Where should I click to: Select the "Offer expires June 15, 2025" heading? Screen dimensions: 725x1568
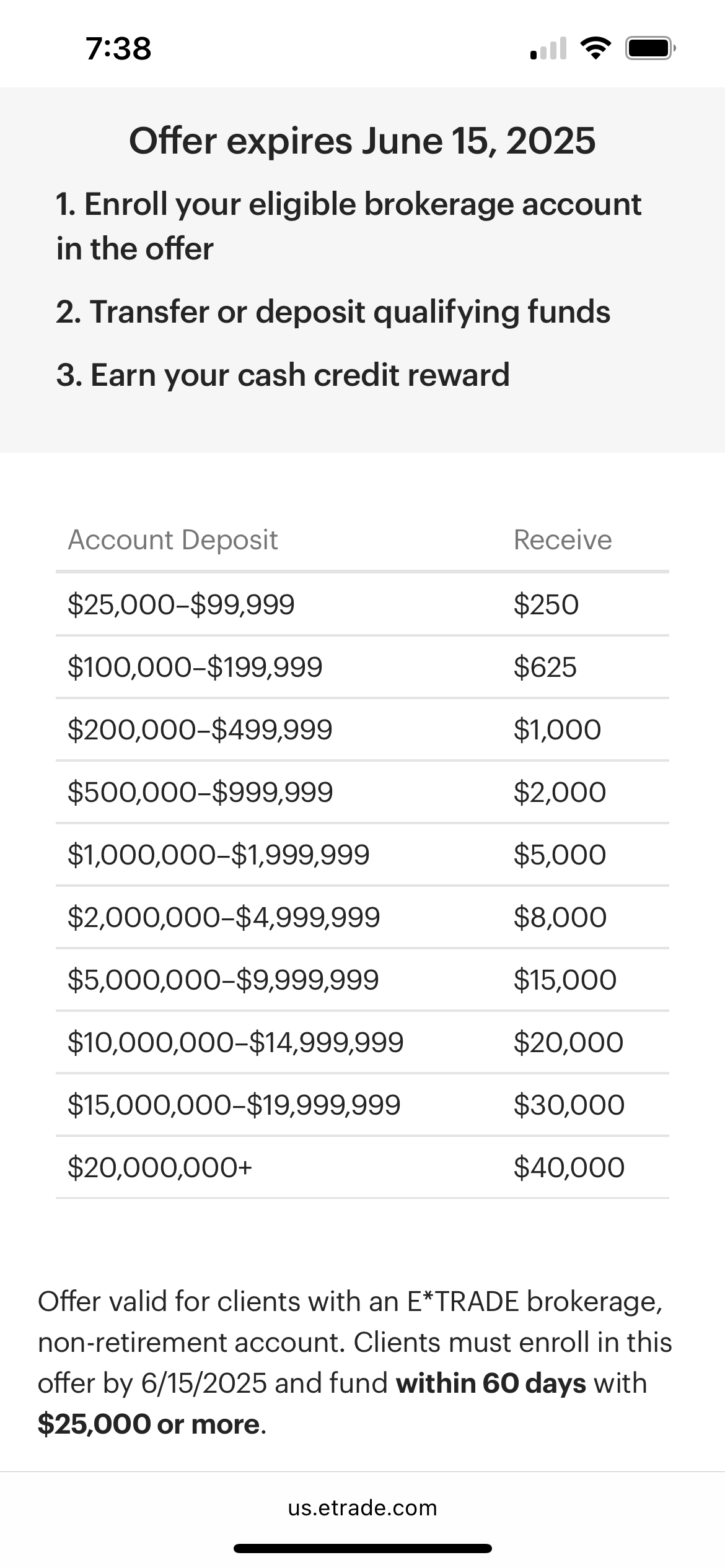pyautogui.click(x=362, y=141)
